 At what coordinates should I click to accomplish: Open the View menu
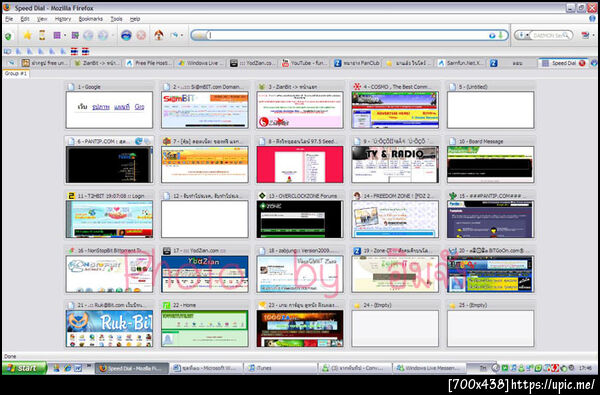42,19
